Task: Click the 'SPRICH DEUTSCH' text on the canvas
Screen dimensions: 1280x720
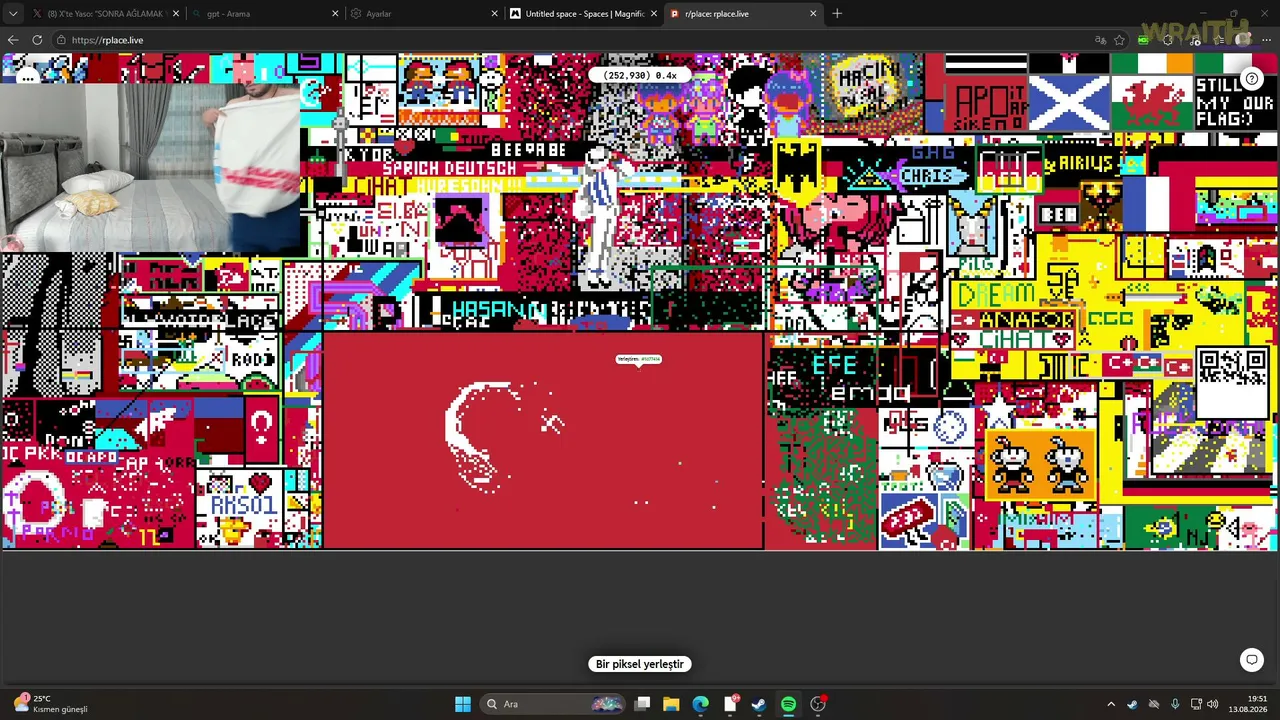Action: point(449,168)
